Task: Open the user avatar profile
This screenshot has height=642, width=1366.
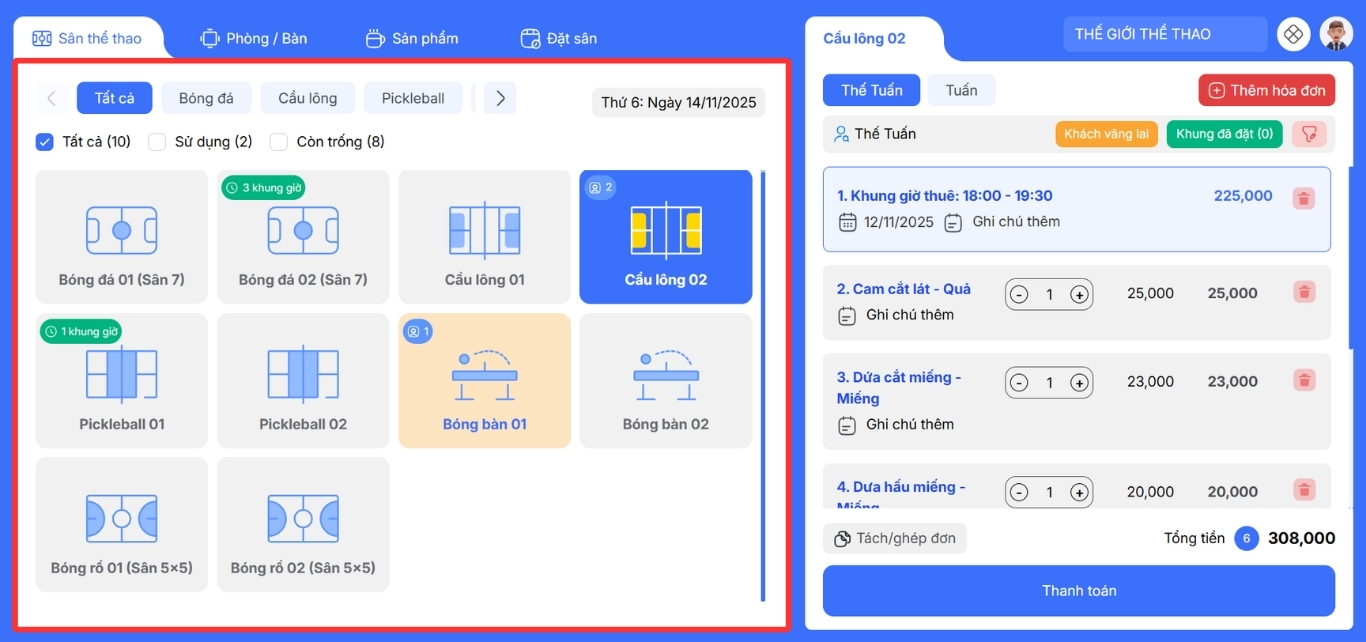Action: pyautogui.click(x=1335, y=34)
